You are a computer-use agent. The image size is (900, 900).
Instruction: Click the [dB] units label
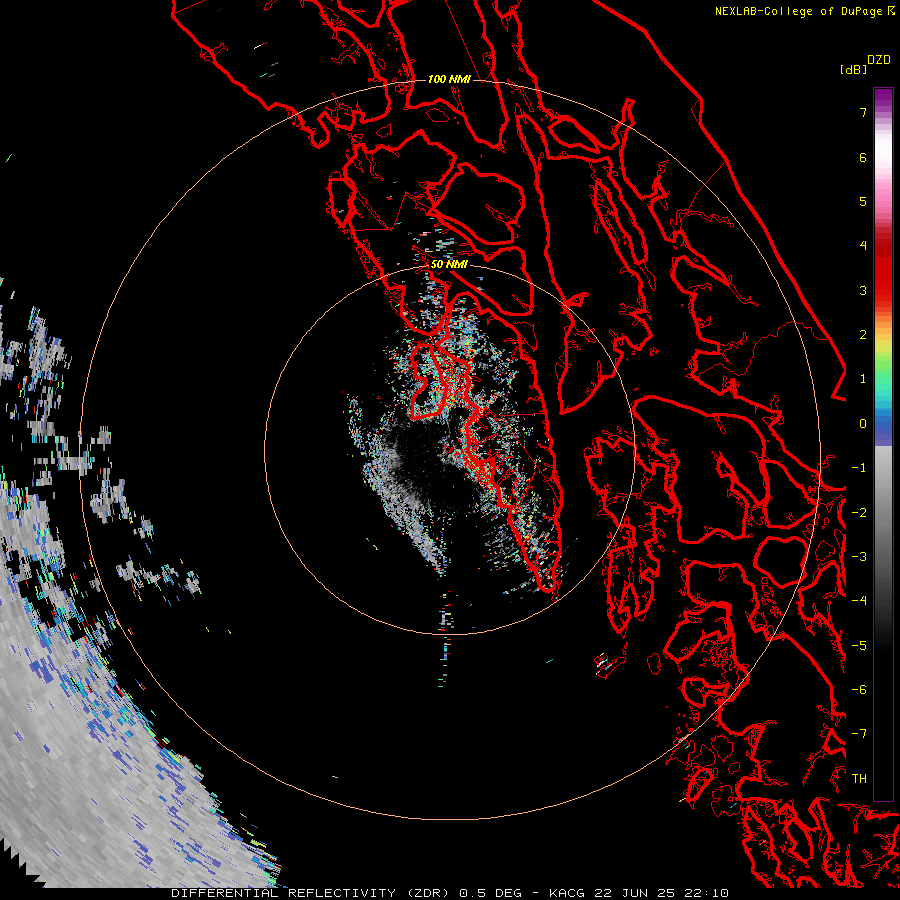click(x=853, y=69)
